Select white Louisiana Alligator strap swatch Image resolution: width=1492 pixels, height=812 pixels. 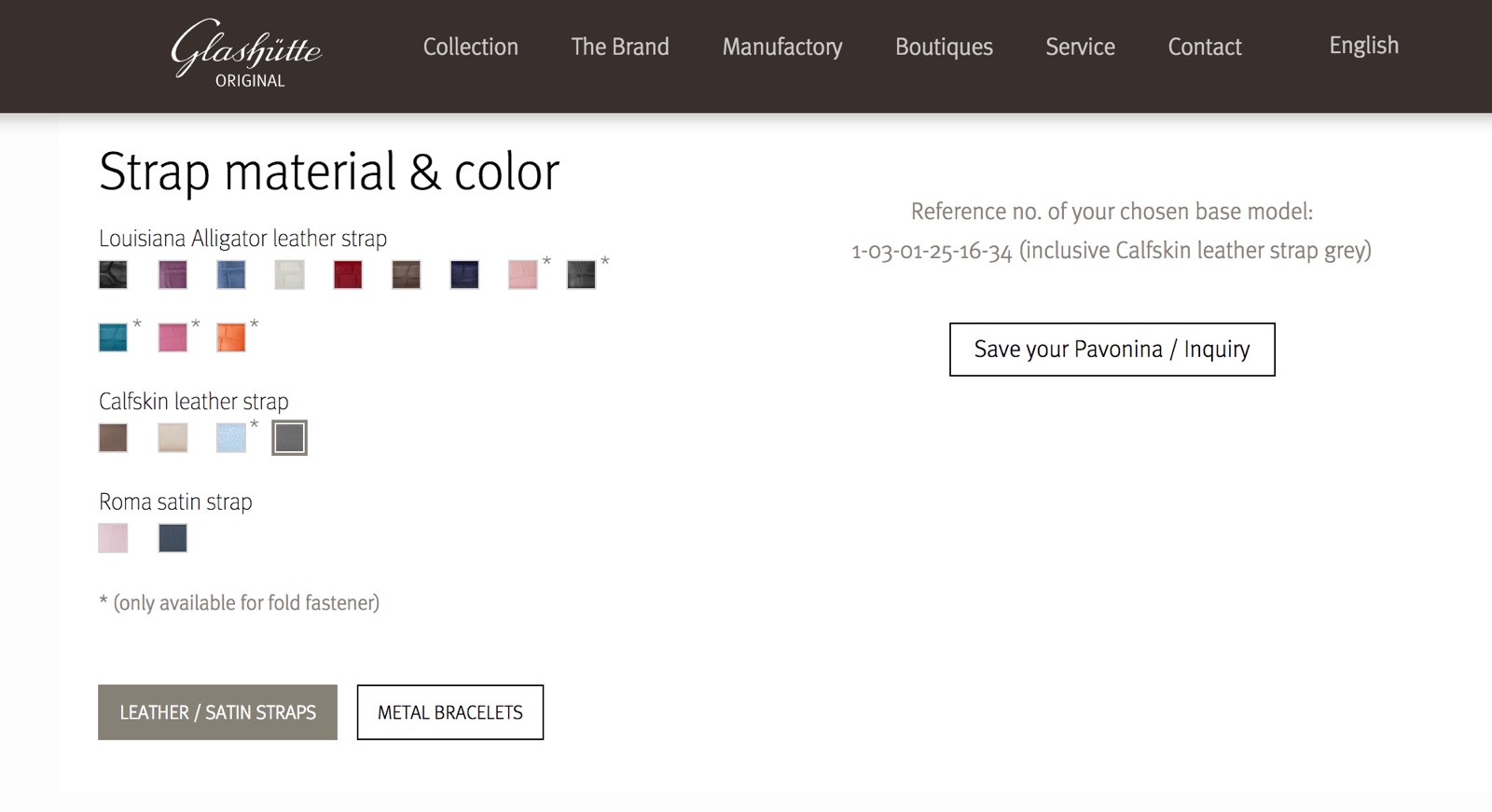pyautogui.click(x=289, y=274)
